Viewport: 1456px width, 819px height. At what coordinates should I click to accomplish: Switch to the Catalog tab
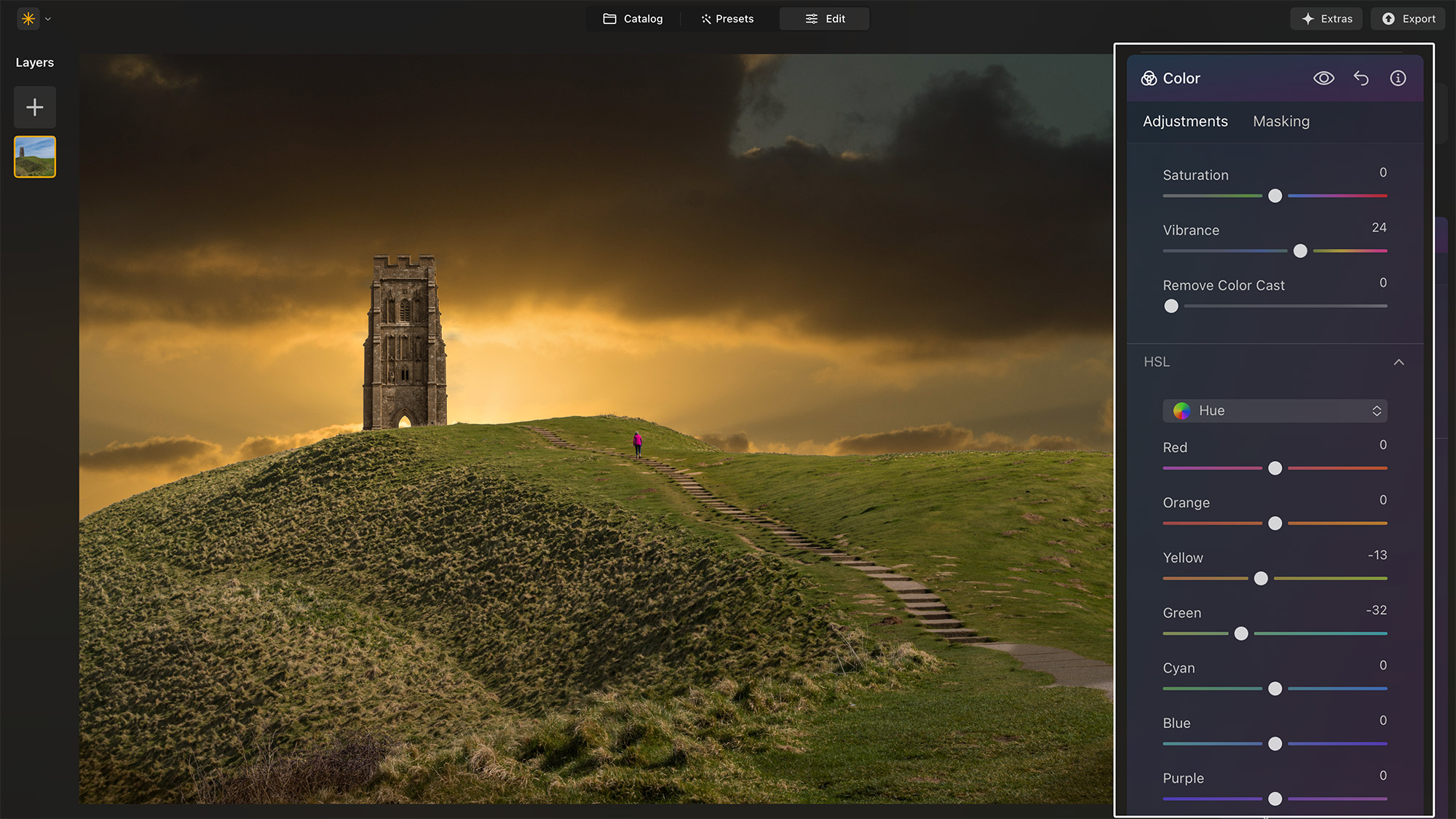[633, 19]
